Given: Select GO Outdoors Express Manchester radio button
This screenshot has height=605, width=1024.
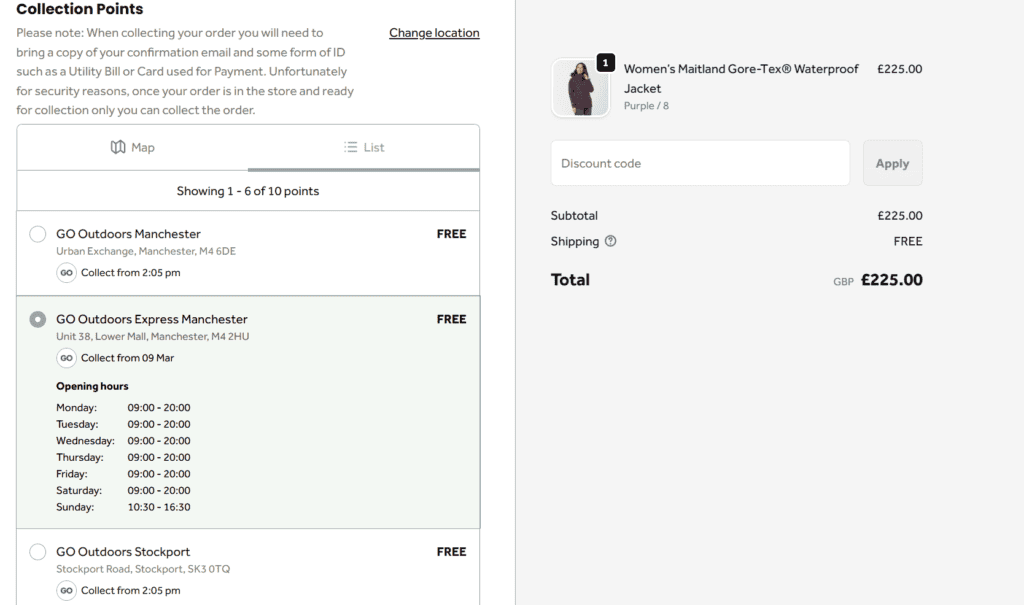Looking at the screenshot, I should tap(38, 319).
